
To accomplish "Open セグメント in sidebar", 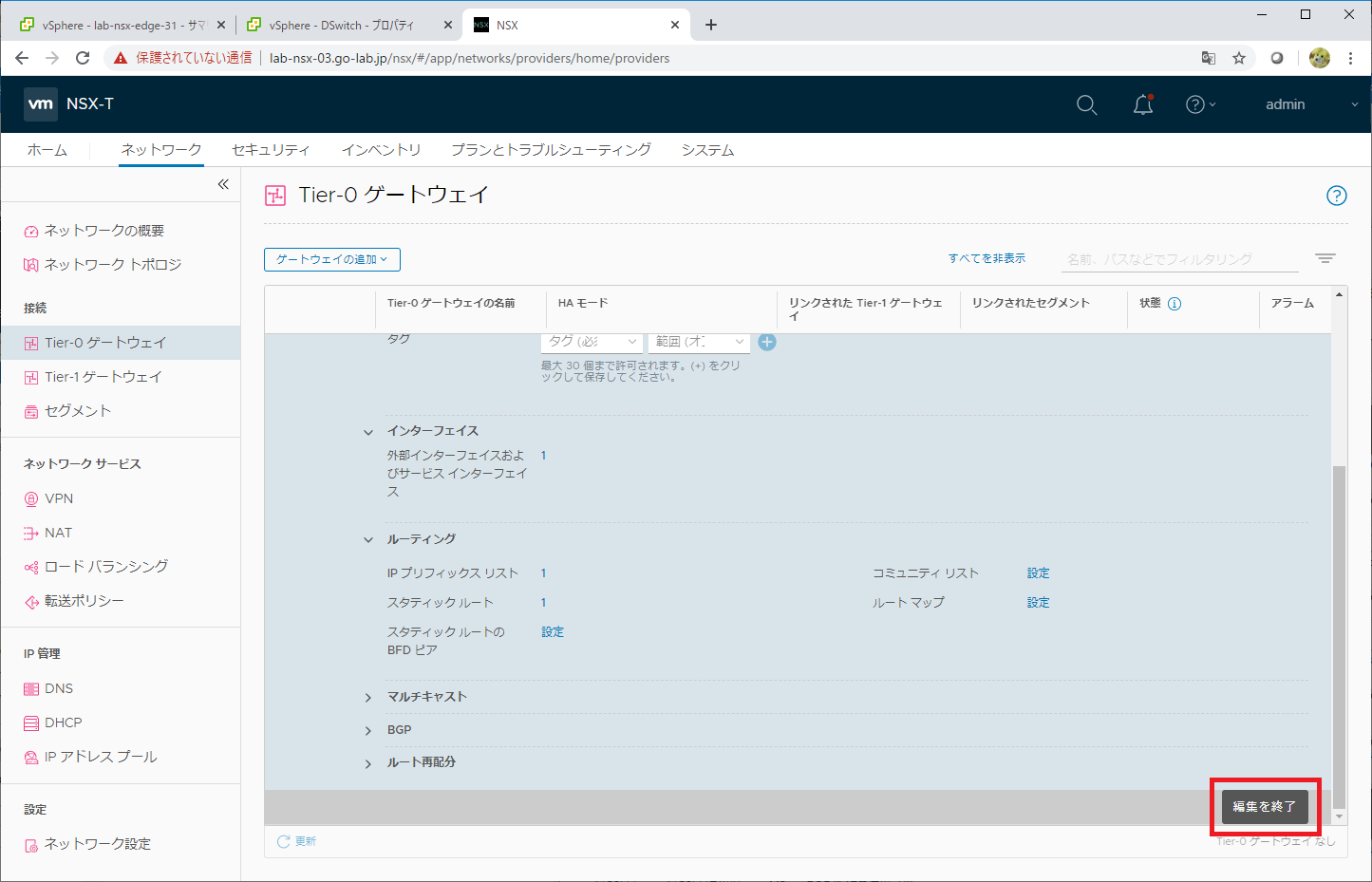I will 67,411.
